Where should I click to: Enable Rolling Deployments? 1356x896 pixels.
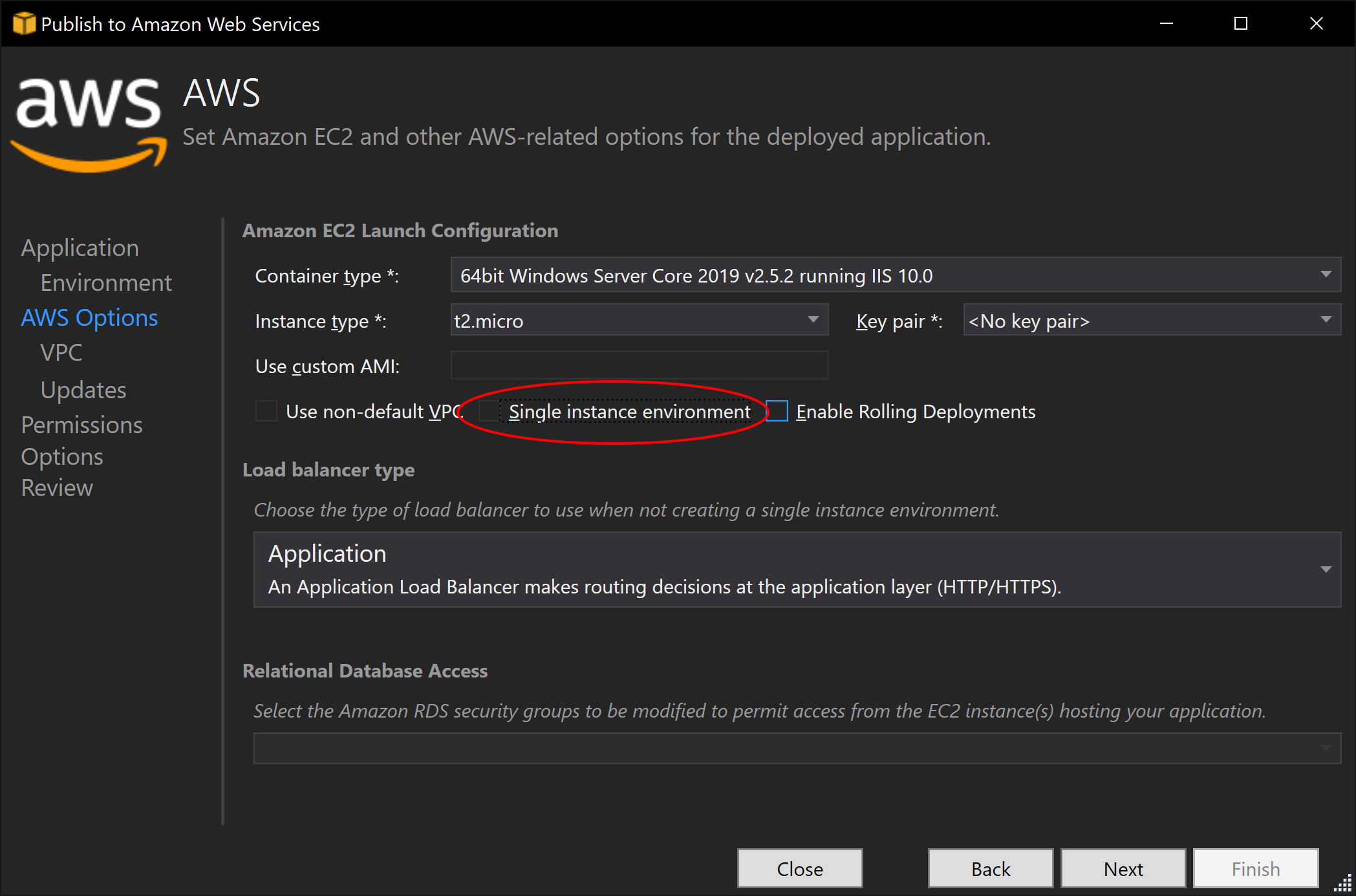click(777, 411)
